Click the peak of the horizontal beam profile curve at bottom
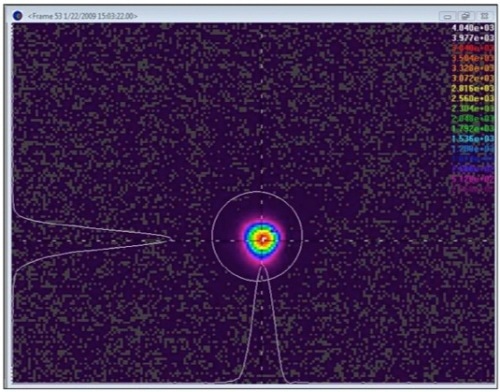Screen dimensions: 500x392 pos(262,265)
